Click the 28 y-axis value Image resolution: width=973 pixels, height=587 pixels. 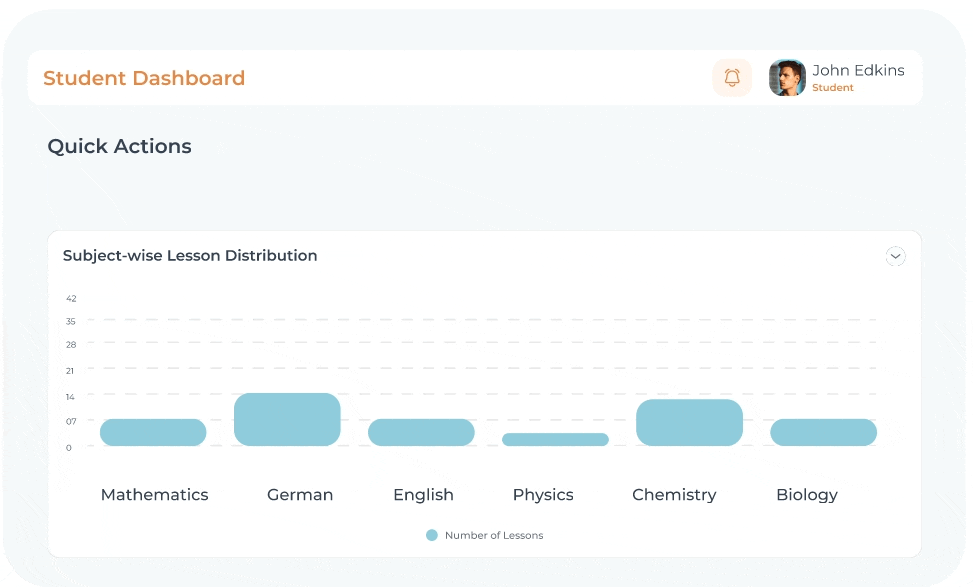coord(71,344)
